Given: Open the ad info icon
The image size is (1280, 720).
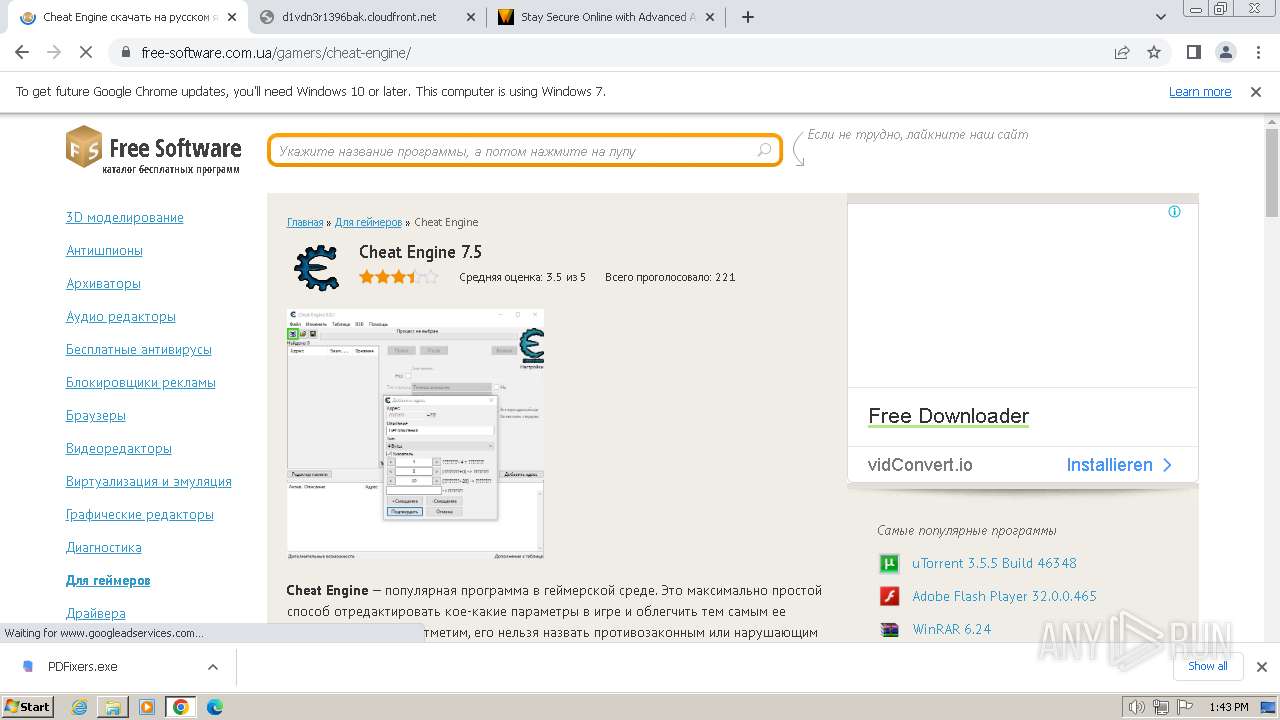Looking at the screenshot, I should 1174,211.
